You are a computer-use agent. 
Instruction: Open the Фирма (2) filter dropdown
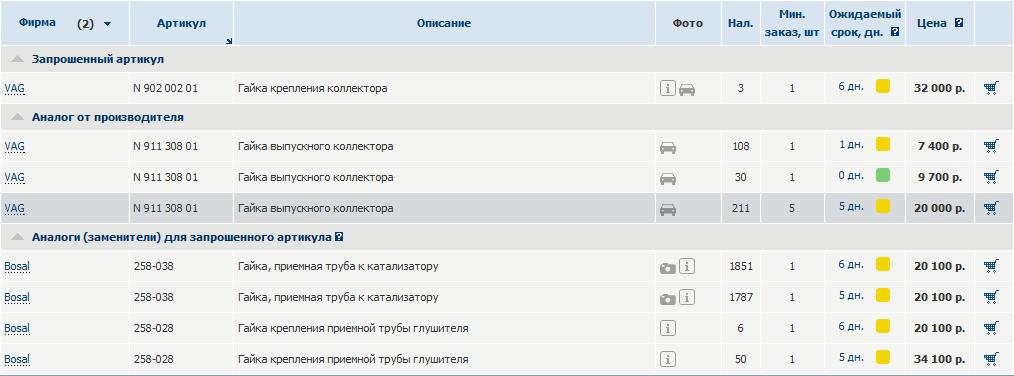tap(107, 24)
